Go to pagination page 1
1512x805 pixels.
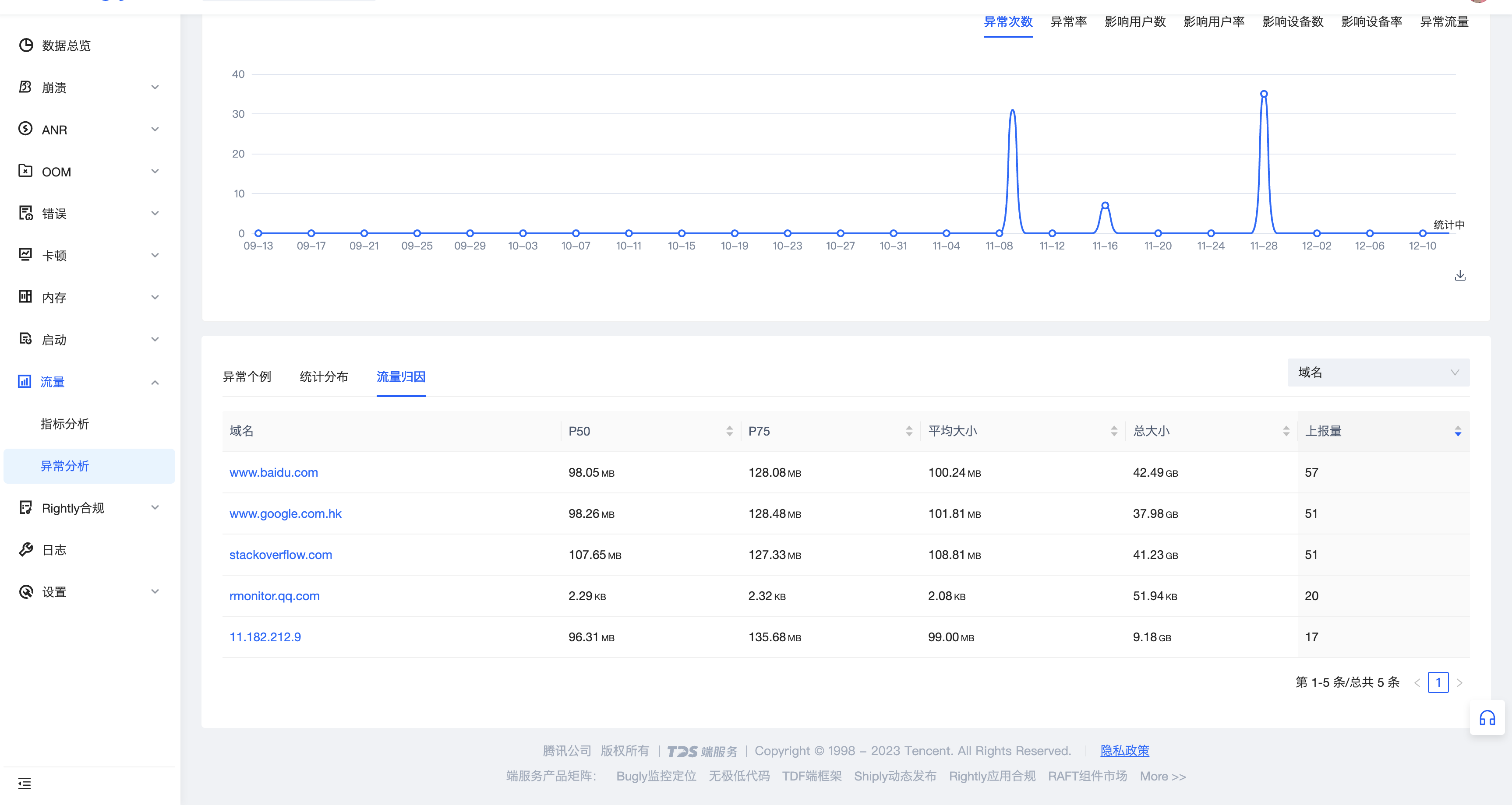point(1438,682)
